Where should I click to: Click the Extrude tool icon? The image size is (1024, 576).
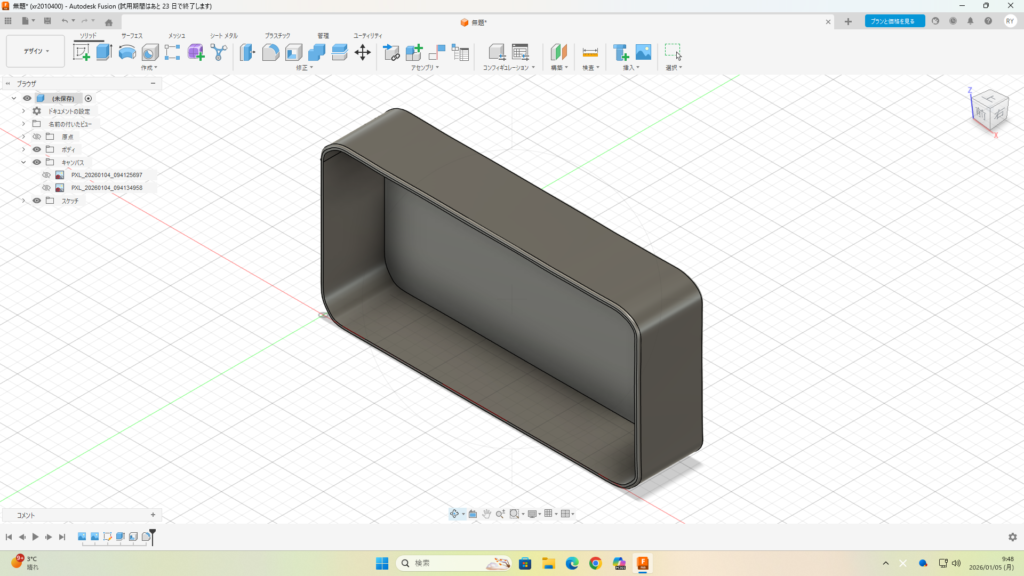pos(104,52)
